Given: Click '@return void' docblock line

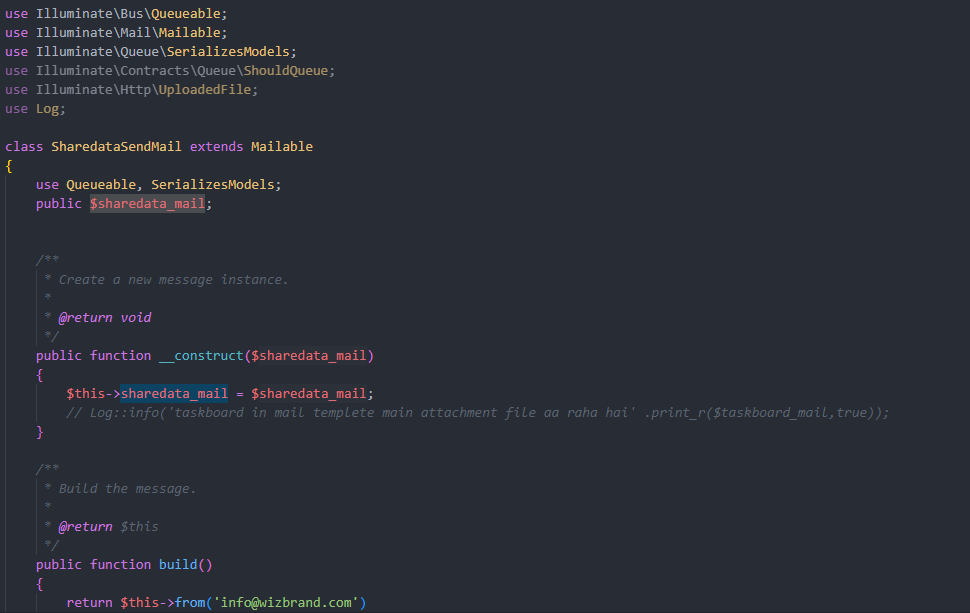Looking at the screenshot, I should [x=105, y=318].
